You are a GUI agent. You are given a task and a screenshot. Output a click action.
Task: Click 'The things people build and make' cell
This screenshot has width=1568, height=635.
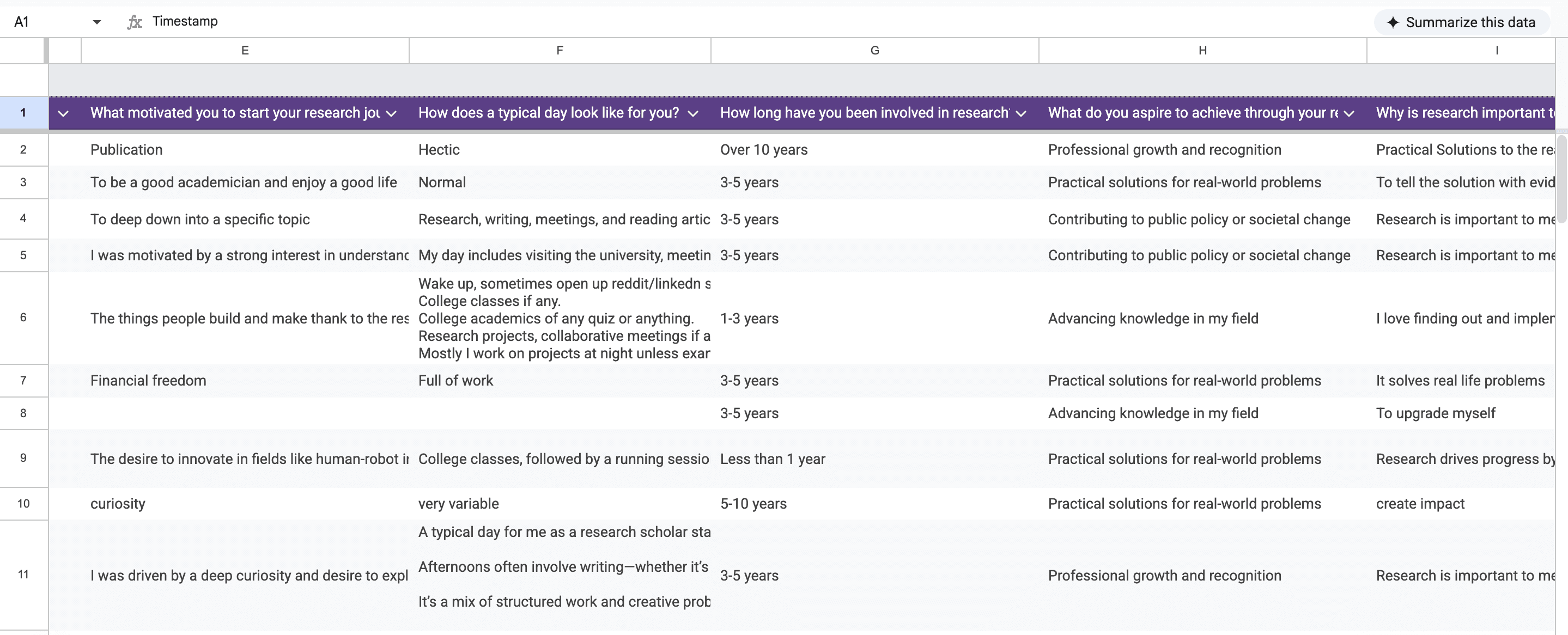245,318
